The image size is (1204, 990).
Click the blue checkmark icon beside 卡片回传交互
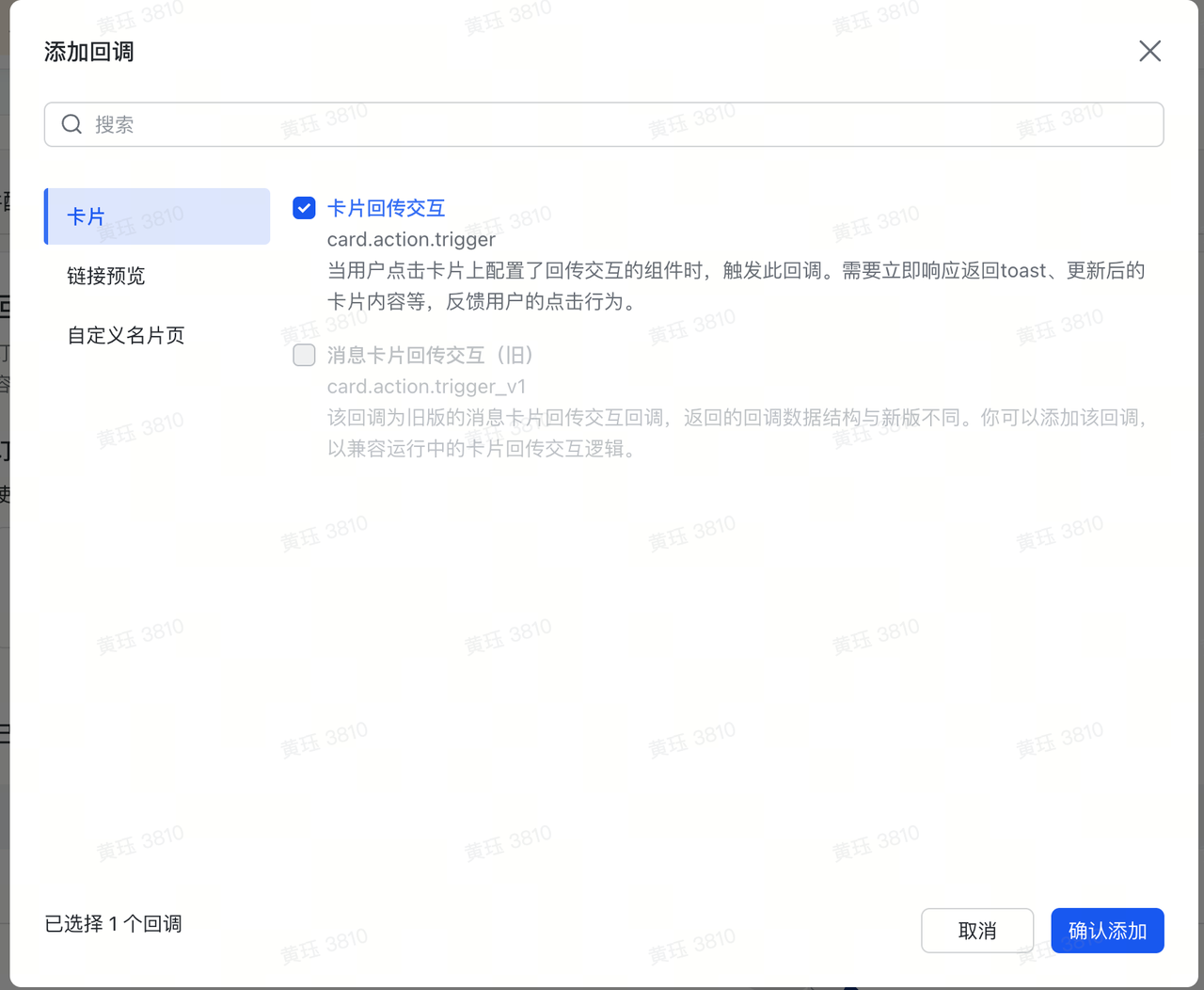pos(304,208)
